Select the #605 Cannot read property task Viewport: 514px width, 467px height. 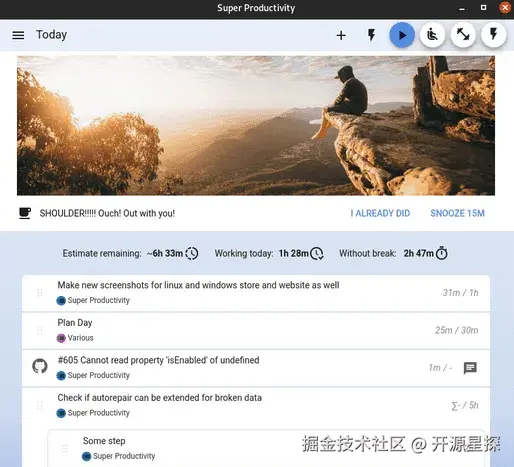click(158, 360)
